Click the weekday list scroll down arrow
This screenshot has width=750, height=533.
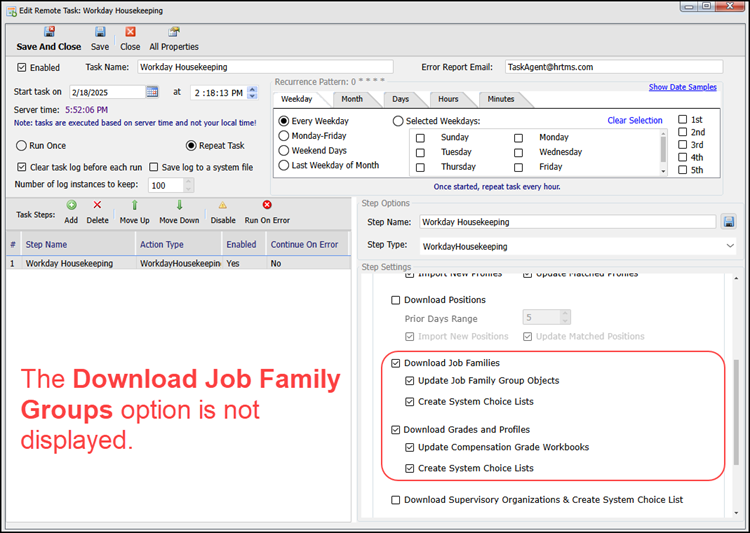pyautogui.click(x=663, y=171)
